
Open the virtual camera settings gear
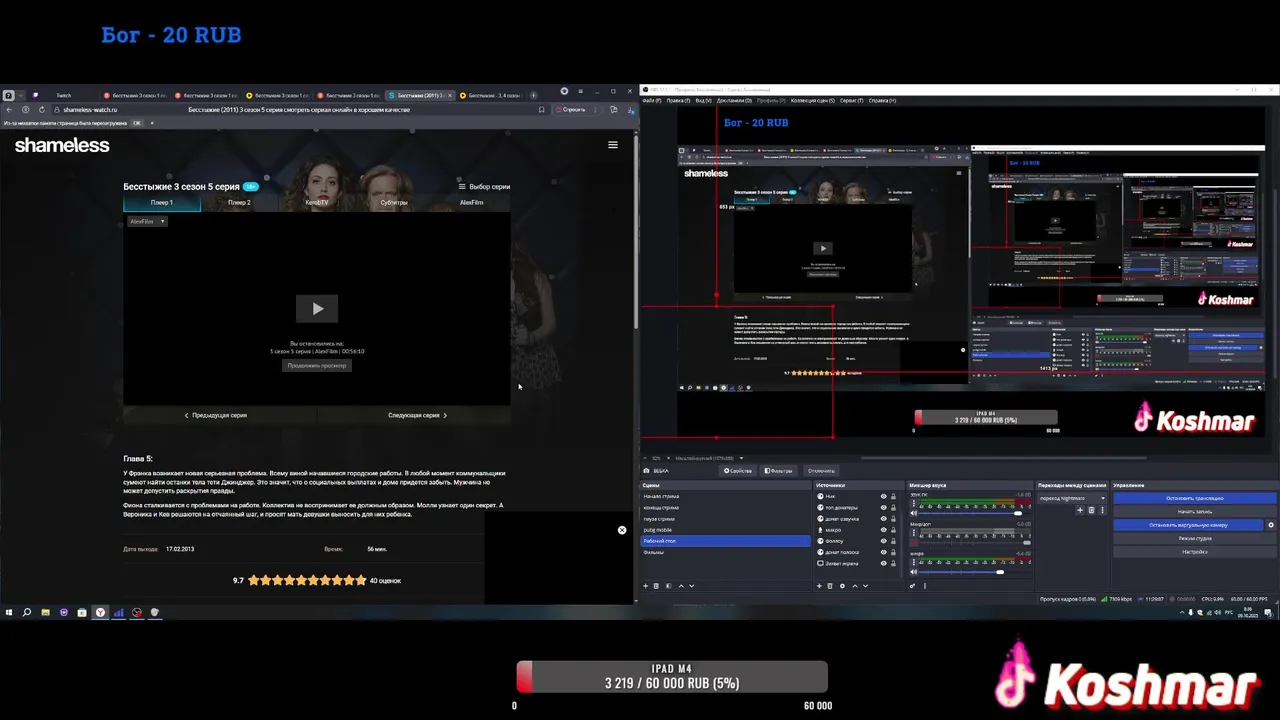(x=1271, y=524)
